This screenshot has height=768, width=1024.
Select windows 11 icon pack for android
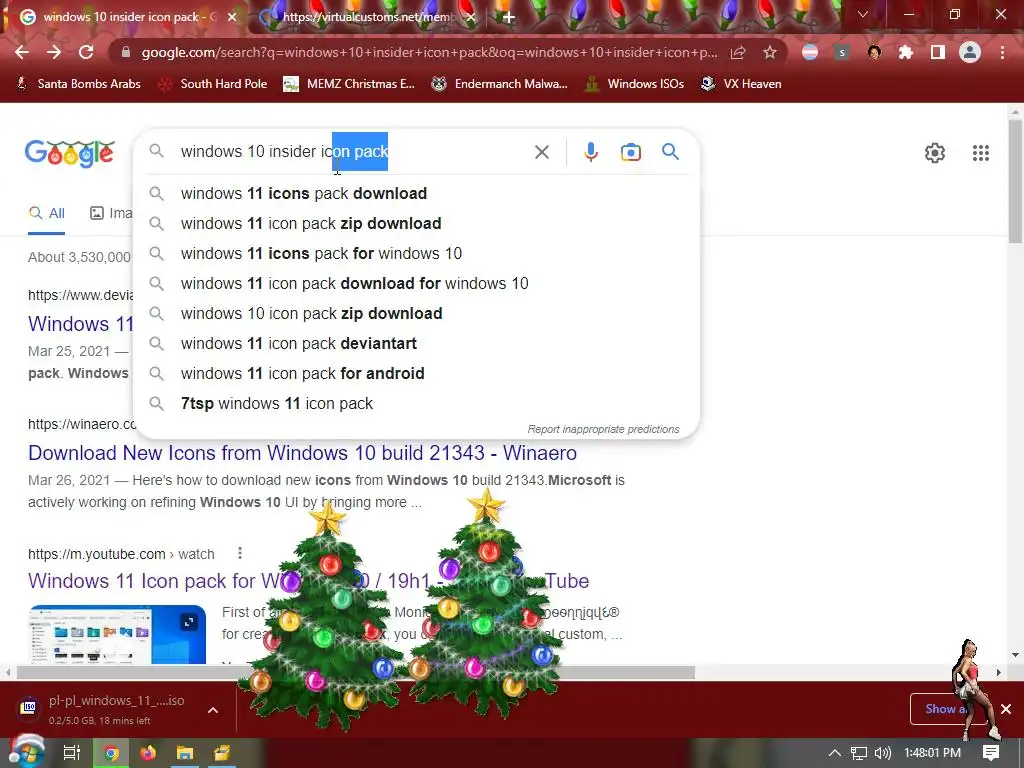point(415,374)
